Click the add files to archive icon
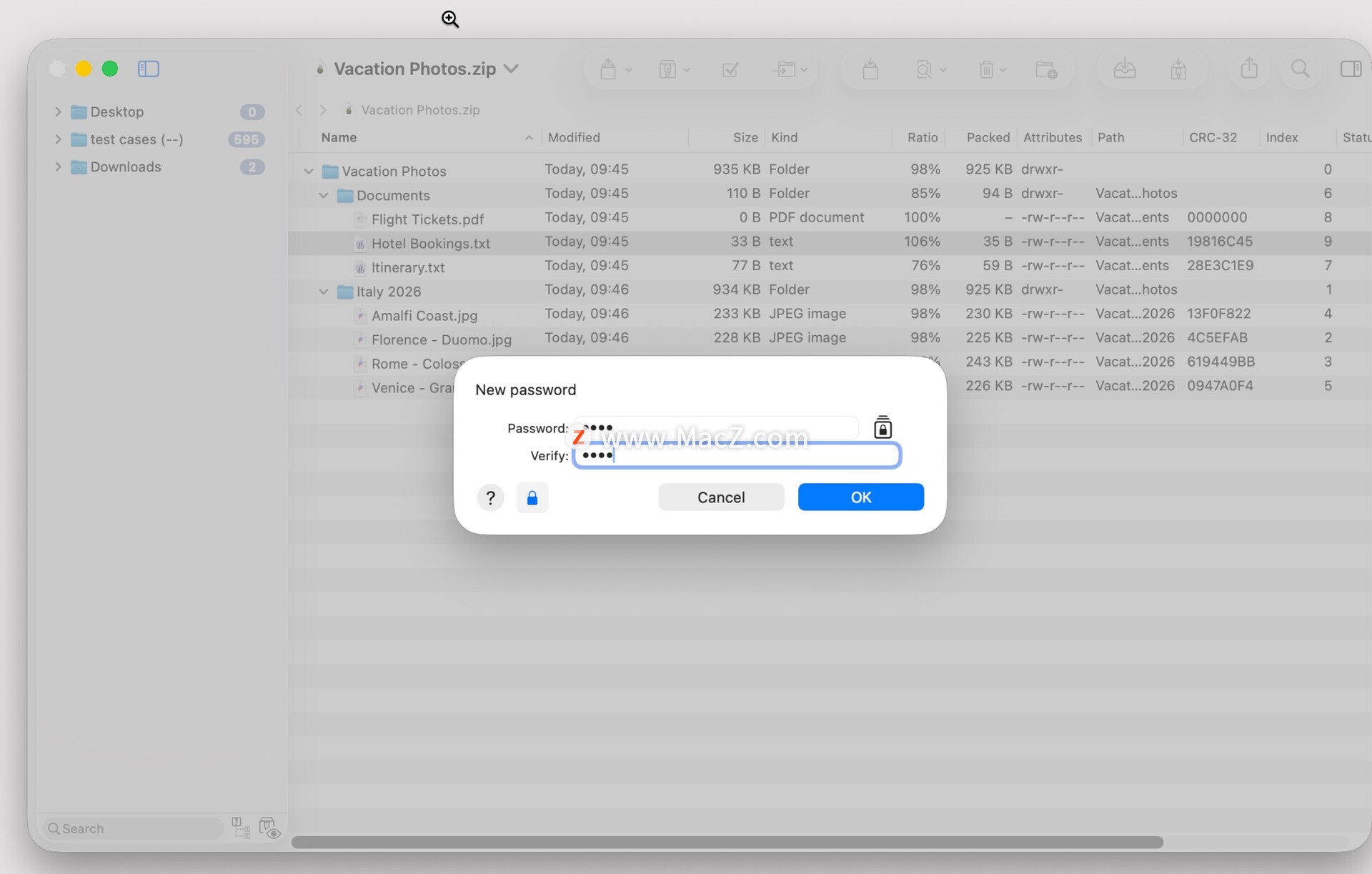1372x874 pixels. point(870,69)
